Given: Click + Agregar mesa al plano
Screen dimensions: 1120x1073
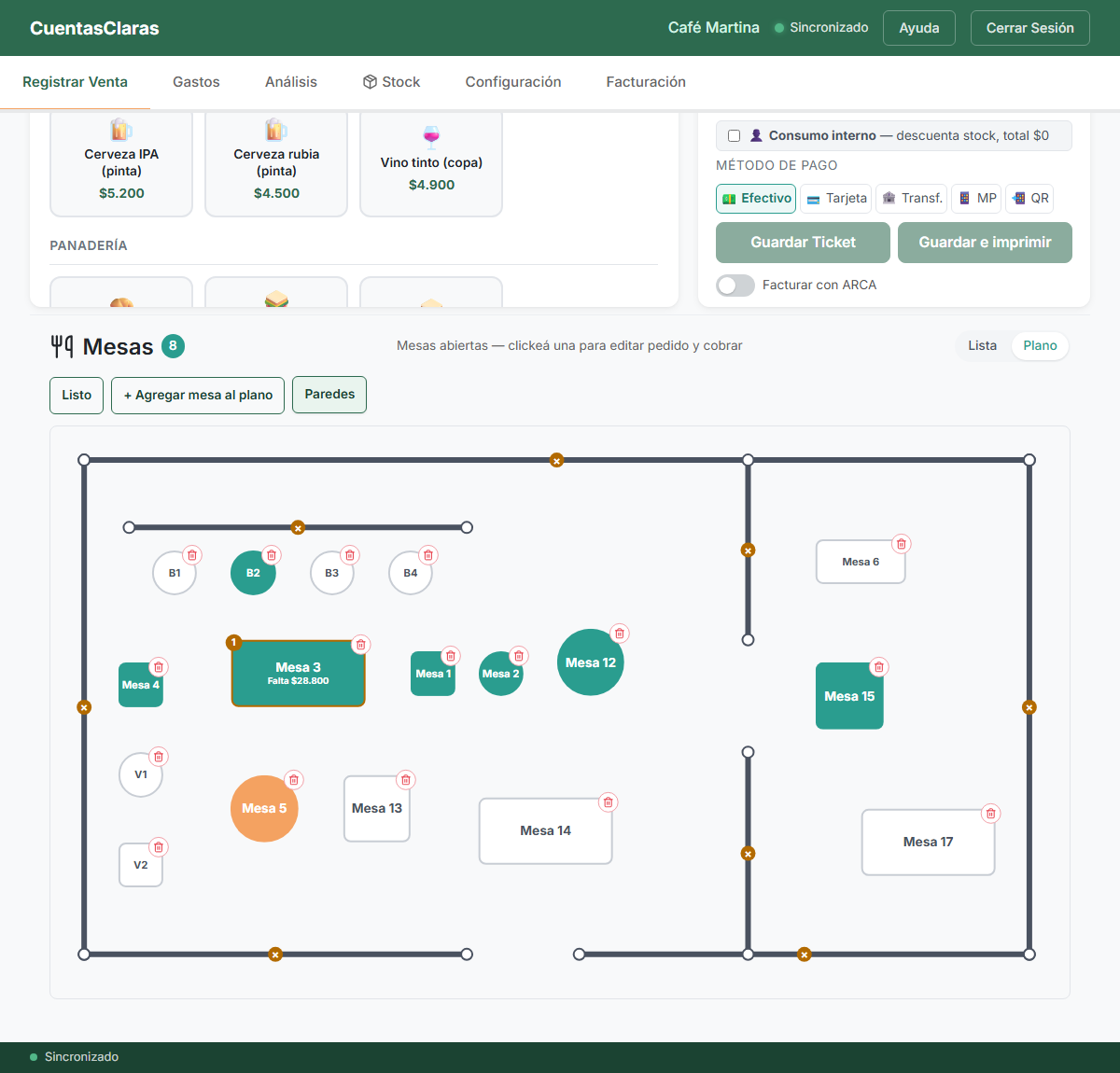Looking at the screenshot, I should click(x=198, y=395).
